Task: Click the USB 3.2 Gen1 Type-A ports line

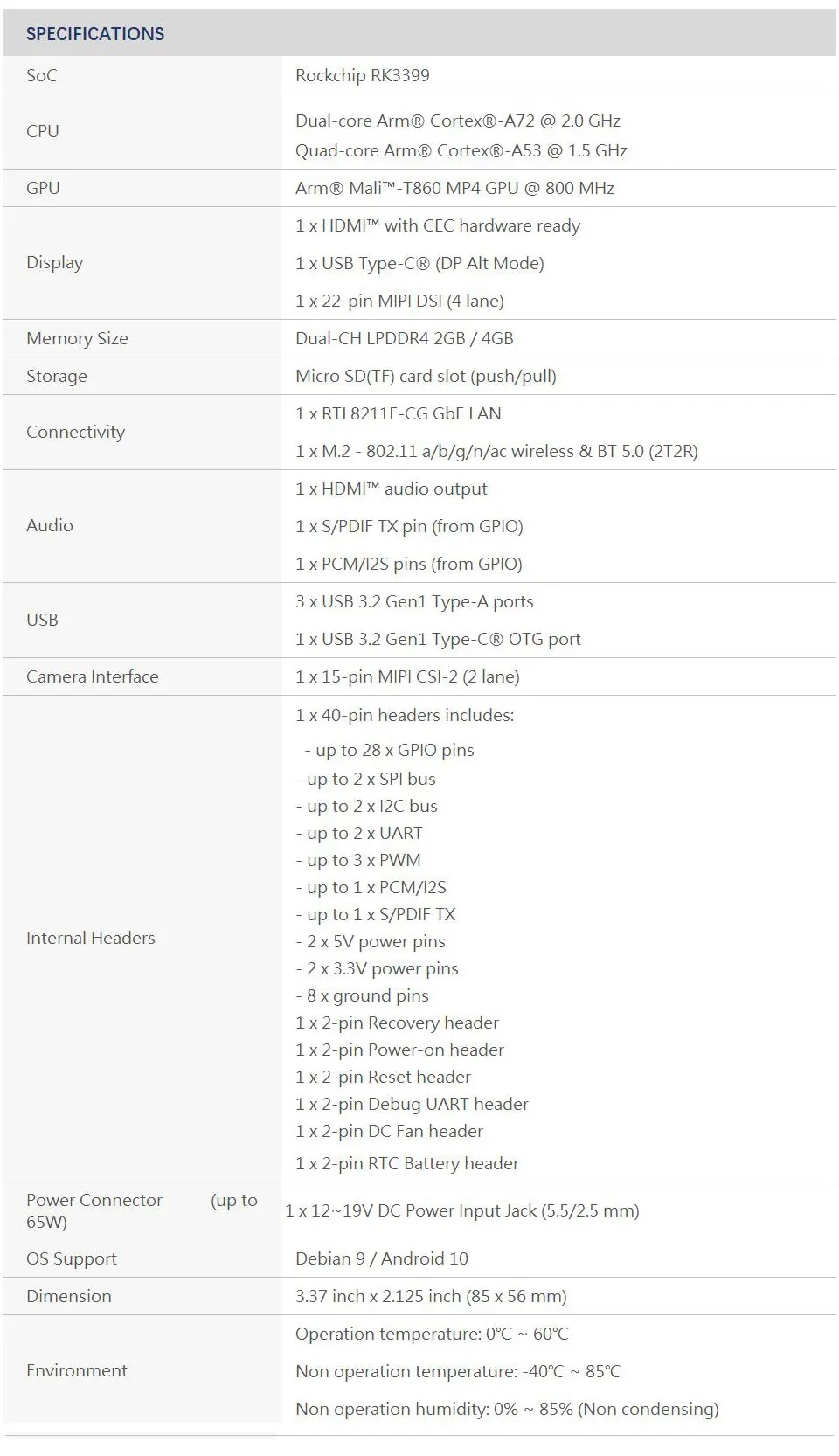Action: 414,601
